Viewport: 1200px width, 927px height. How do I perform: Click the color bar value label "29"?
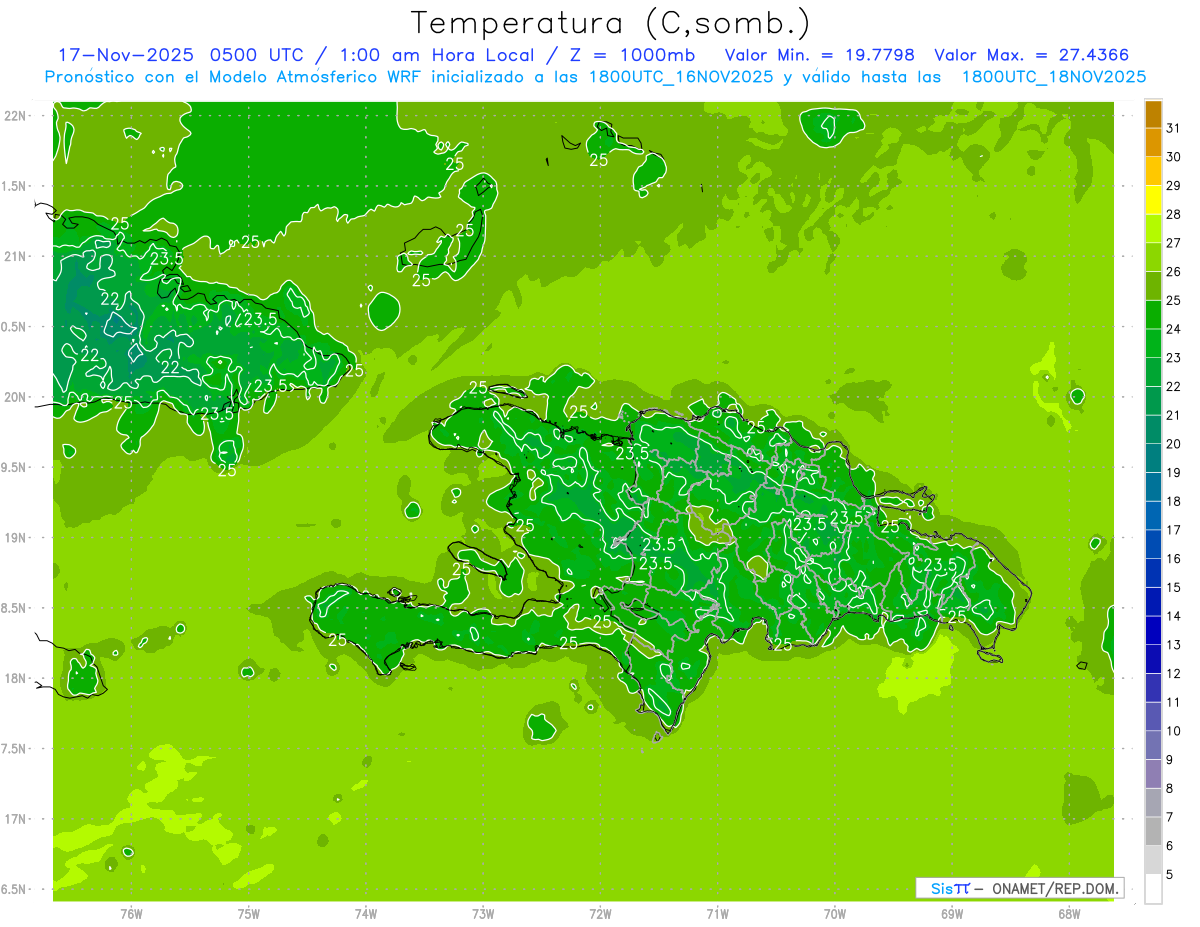(x=1173, y=185)
